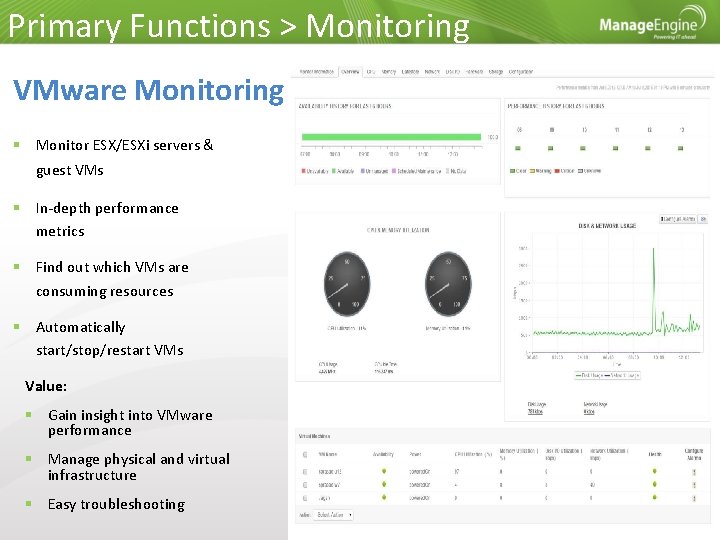Open the Network Usage value link
Screen dimensions: 720x540
coord(589,411)
